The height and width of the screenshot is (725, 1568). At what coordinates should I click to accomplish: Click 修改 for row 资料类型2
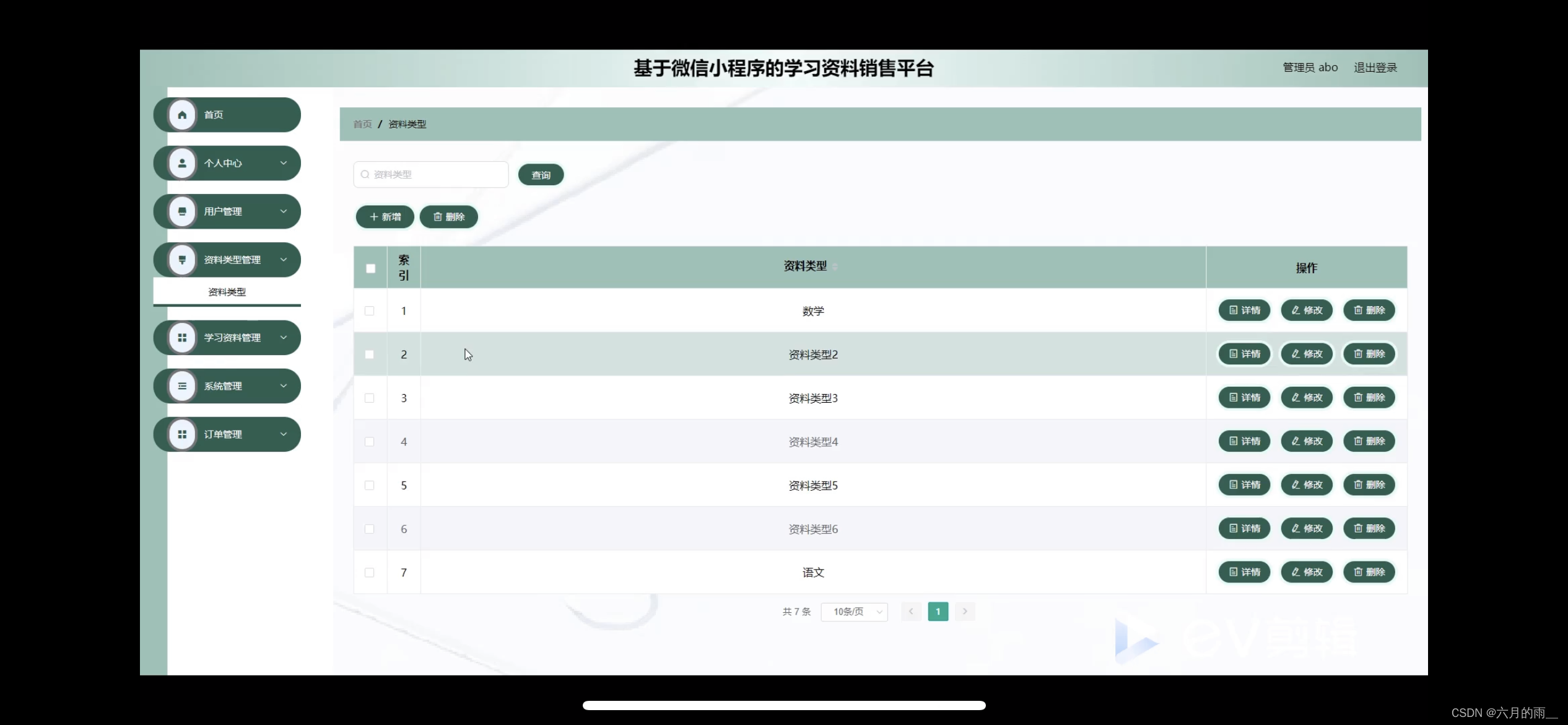(1307, 354)
